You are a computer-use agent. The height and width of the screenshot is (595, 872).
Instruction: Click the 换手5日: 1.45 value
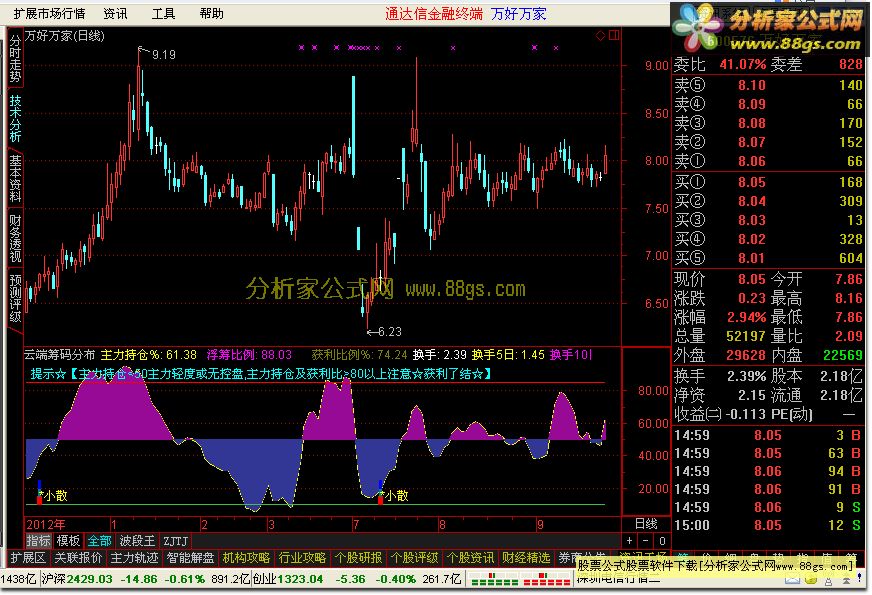508,355
